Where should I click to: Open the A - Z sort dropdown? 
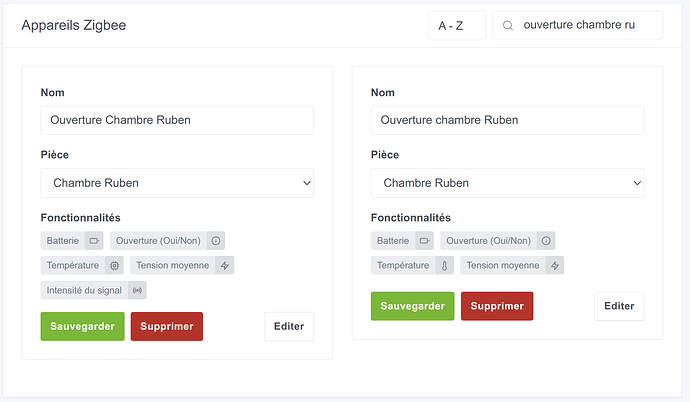[456, 26]
